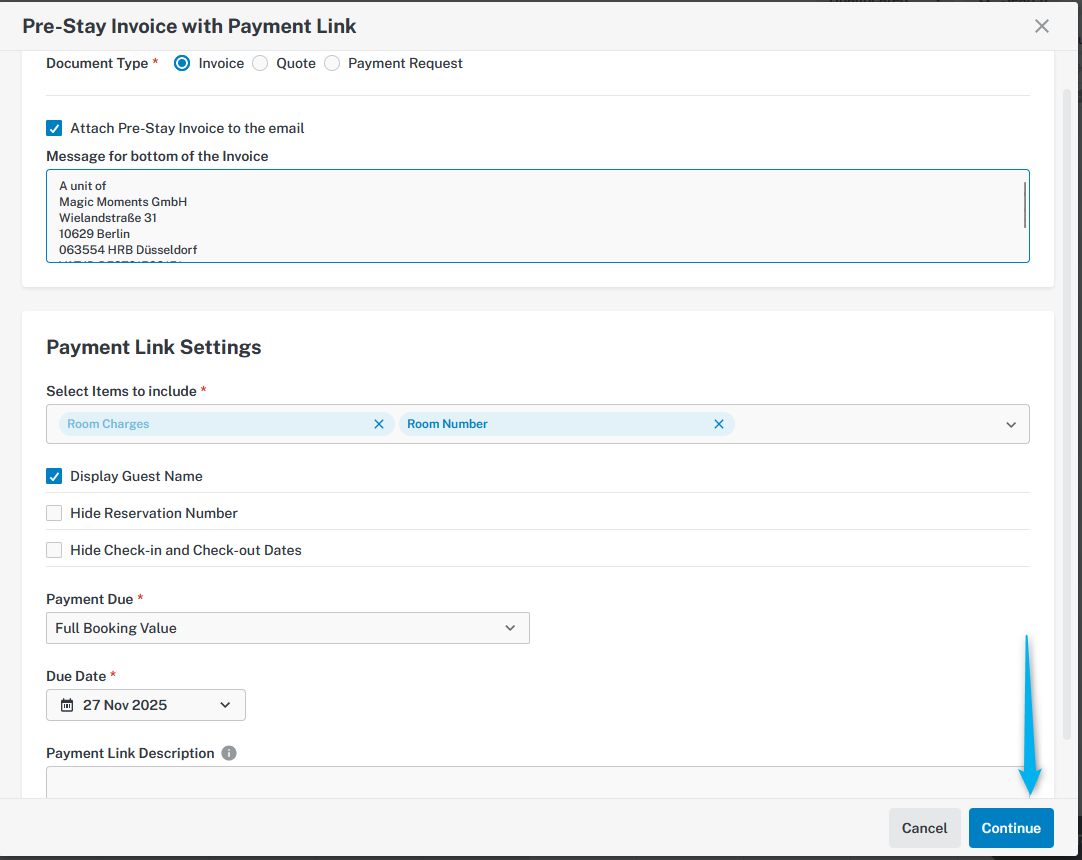Remove the Room Charges tag
Screen dimensions: 1082x860
[x=379, y=424]
